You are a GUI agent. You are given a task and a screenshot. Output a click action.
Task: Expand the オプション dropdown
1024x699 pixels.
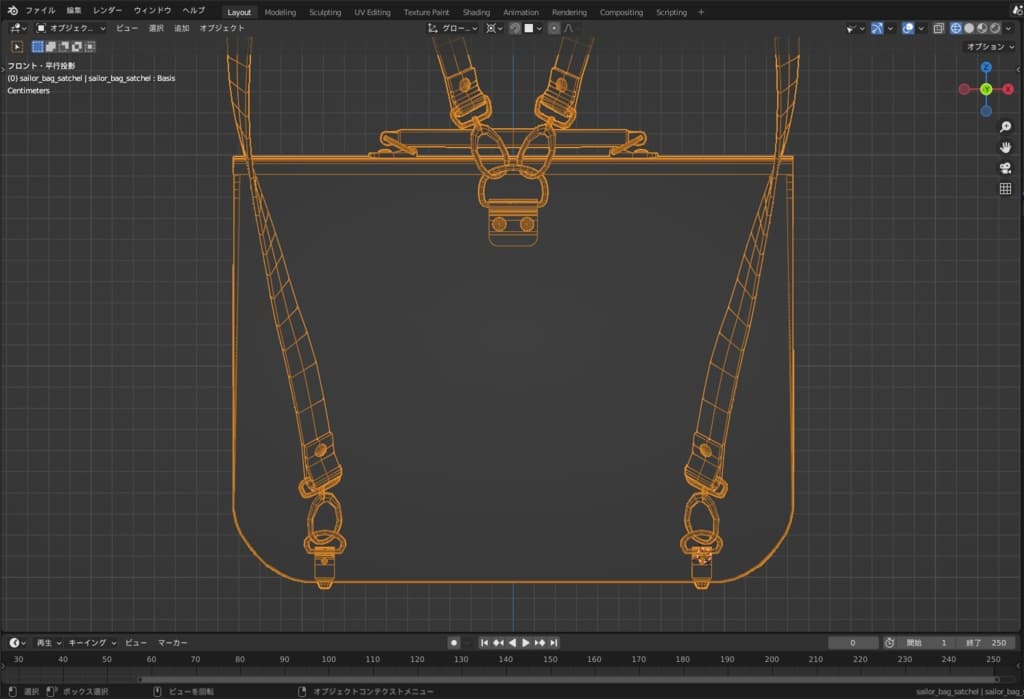click(990, 46)
